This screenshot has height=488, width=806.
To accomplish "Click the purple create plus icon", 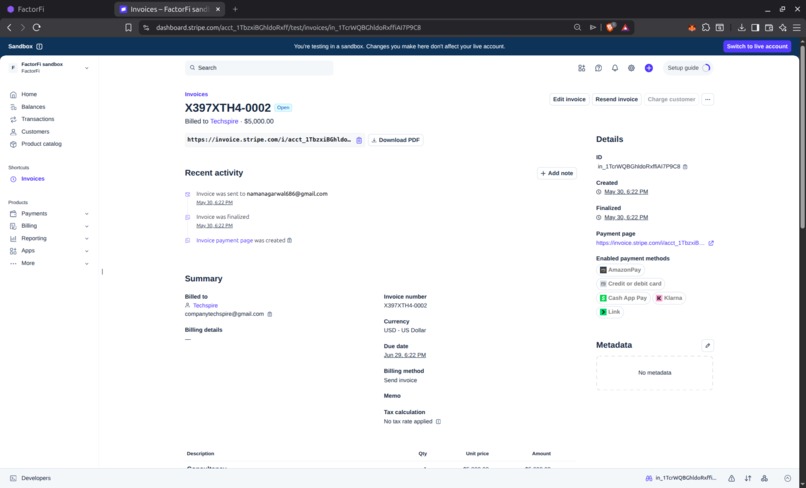I will [649, 68].
